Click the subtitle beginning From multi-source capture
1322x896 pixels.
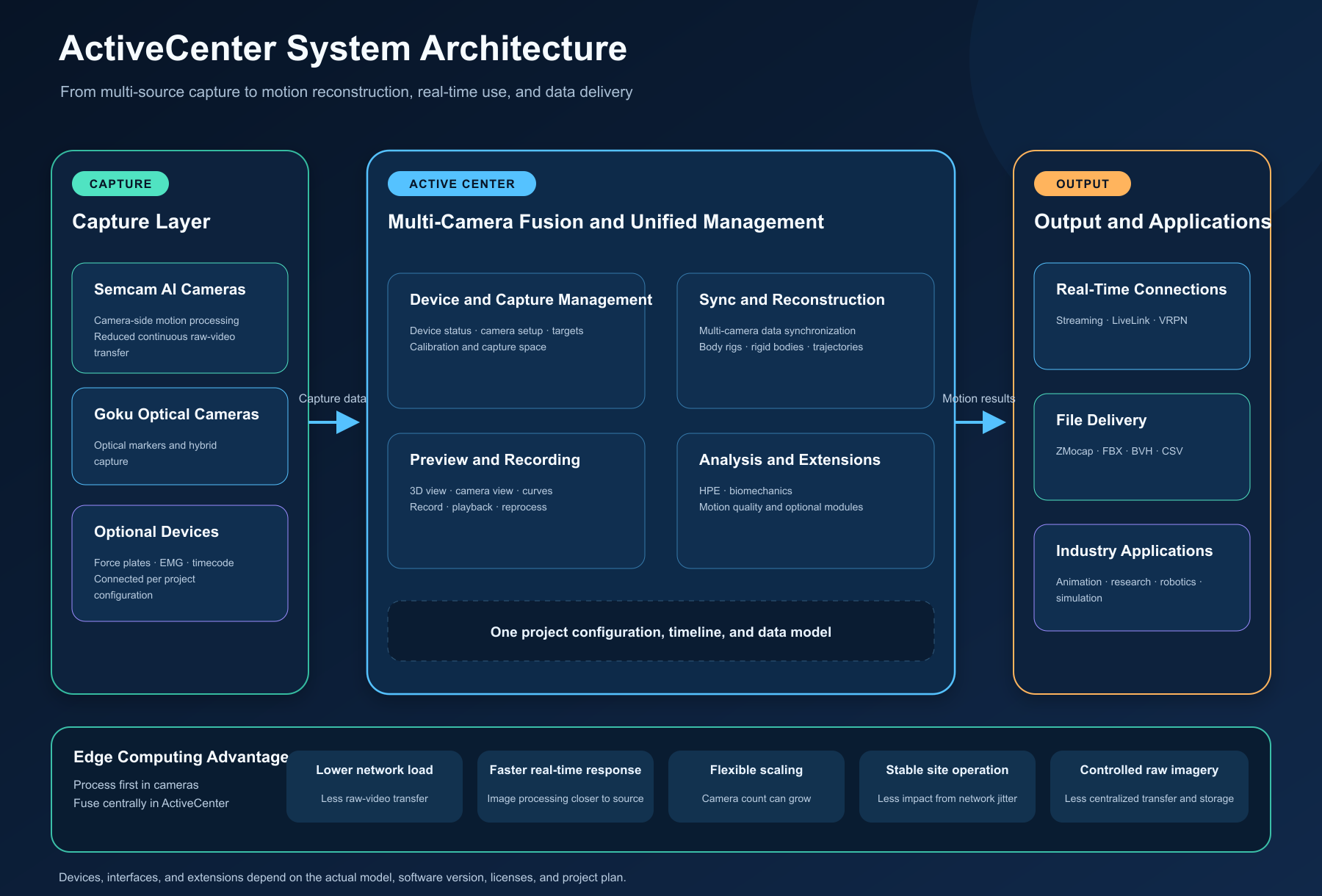[346, 92]
